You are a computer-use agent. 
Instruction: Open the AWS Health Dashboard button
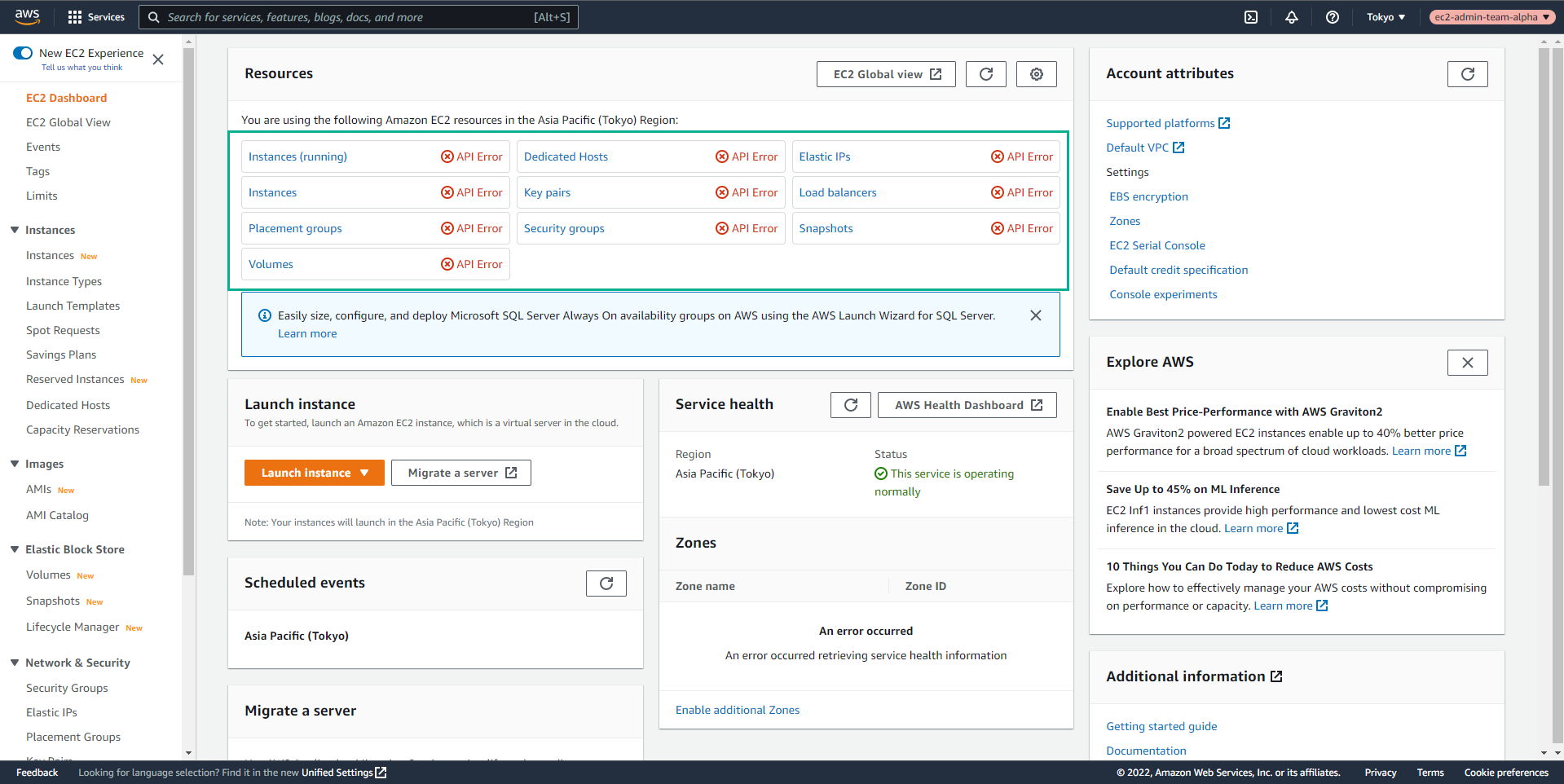tap(967, 405)
